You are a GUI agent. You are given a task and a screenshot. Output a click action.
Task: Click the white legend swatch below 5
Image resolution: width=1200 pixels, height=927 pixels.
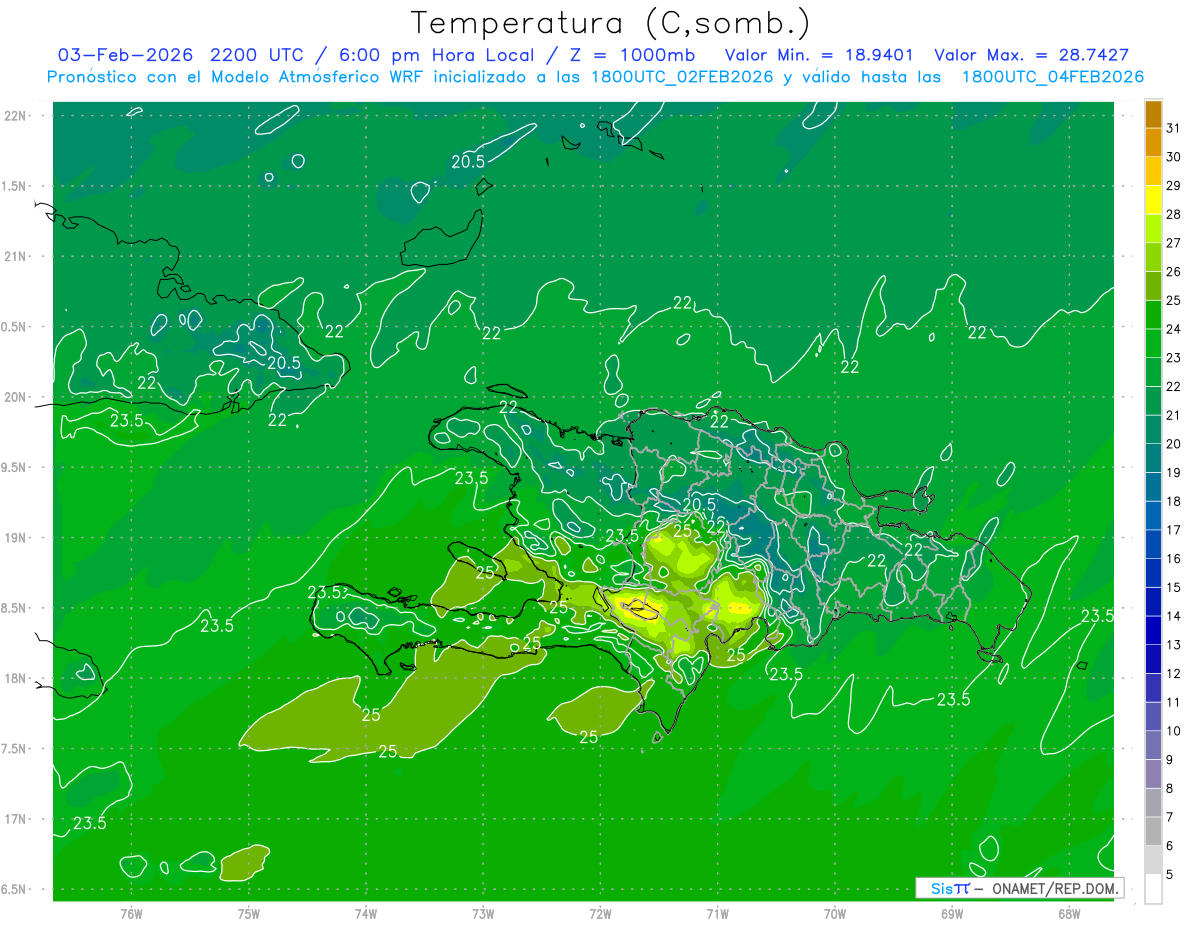tap(1153, 889)
